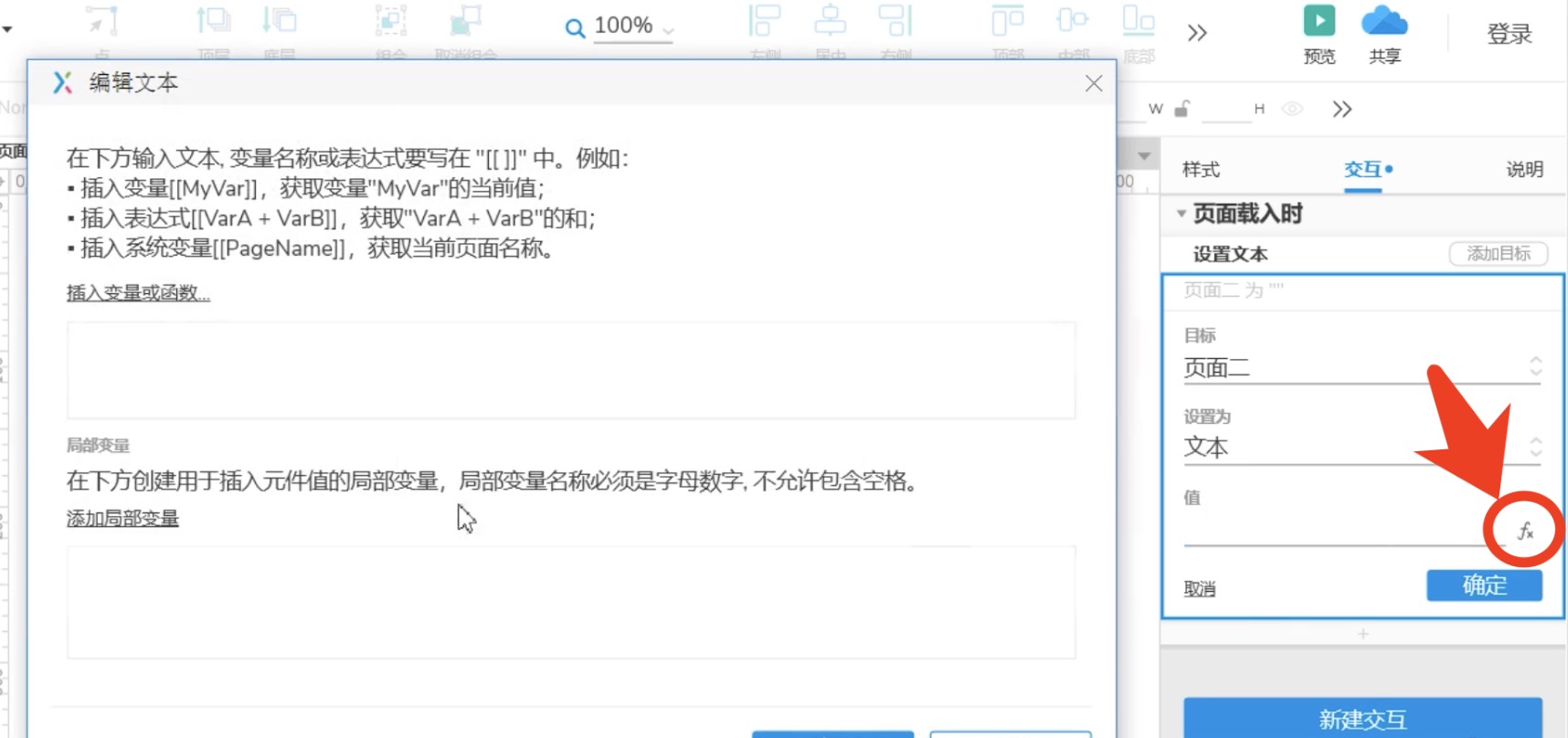Click the local variables list area
1568x738 pixels.
[x=571, y=603]
